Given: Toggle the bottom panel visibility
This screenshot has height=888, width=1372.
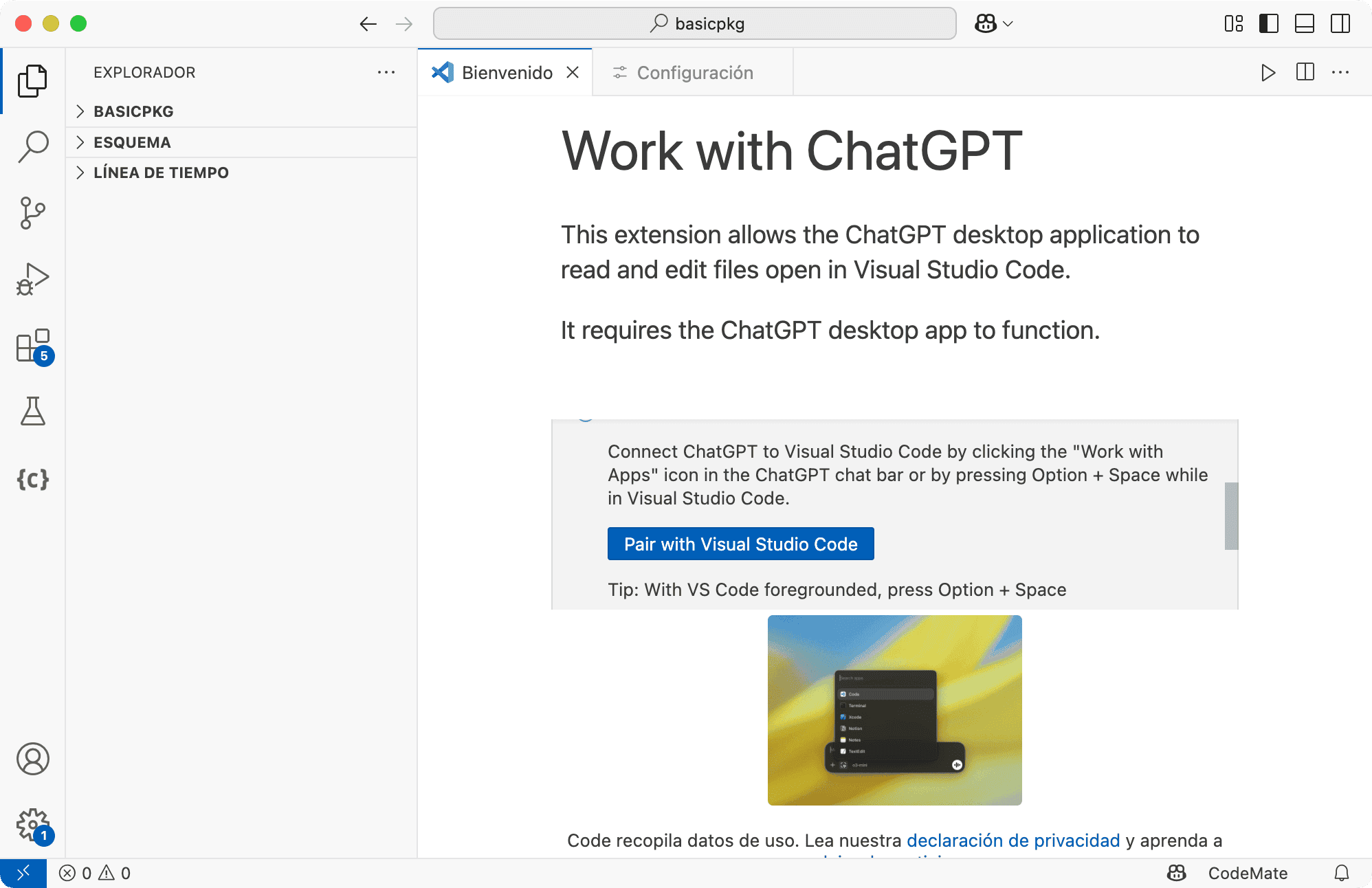Looking at the screenshot, I should (x=1305, y=23).
